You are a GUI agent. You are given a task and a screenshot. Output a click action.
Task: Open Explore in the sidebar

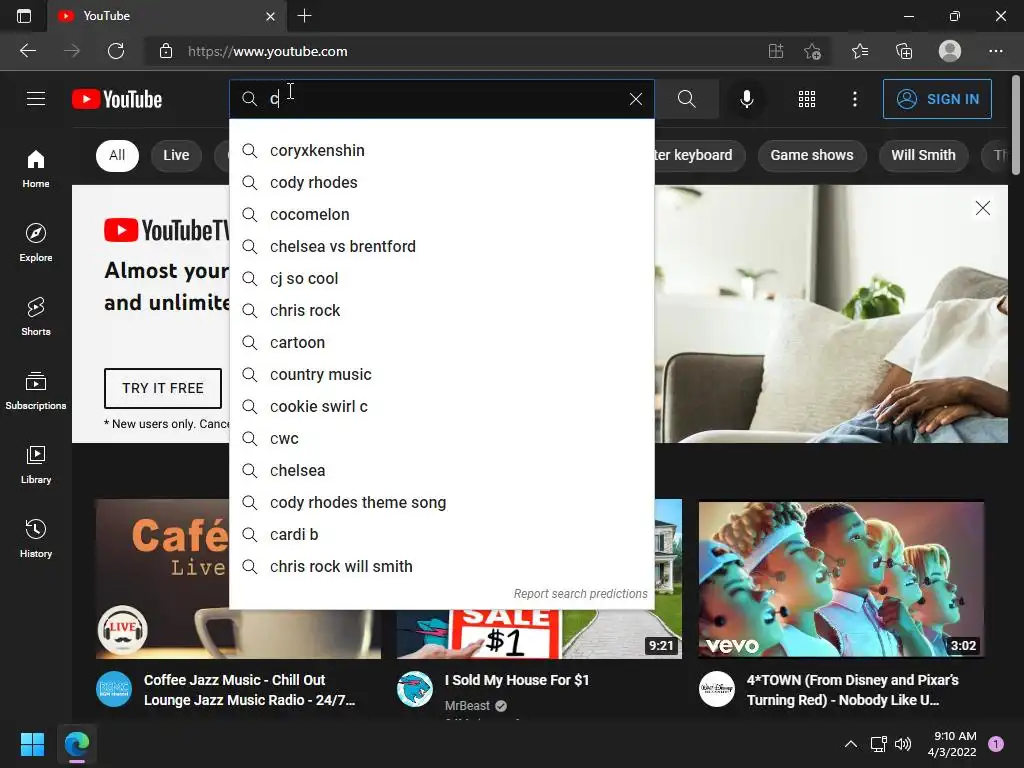pos(36,243)
